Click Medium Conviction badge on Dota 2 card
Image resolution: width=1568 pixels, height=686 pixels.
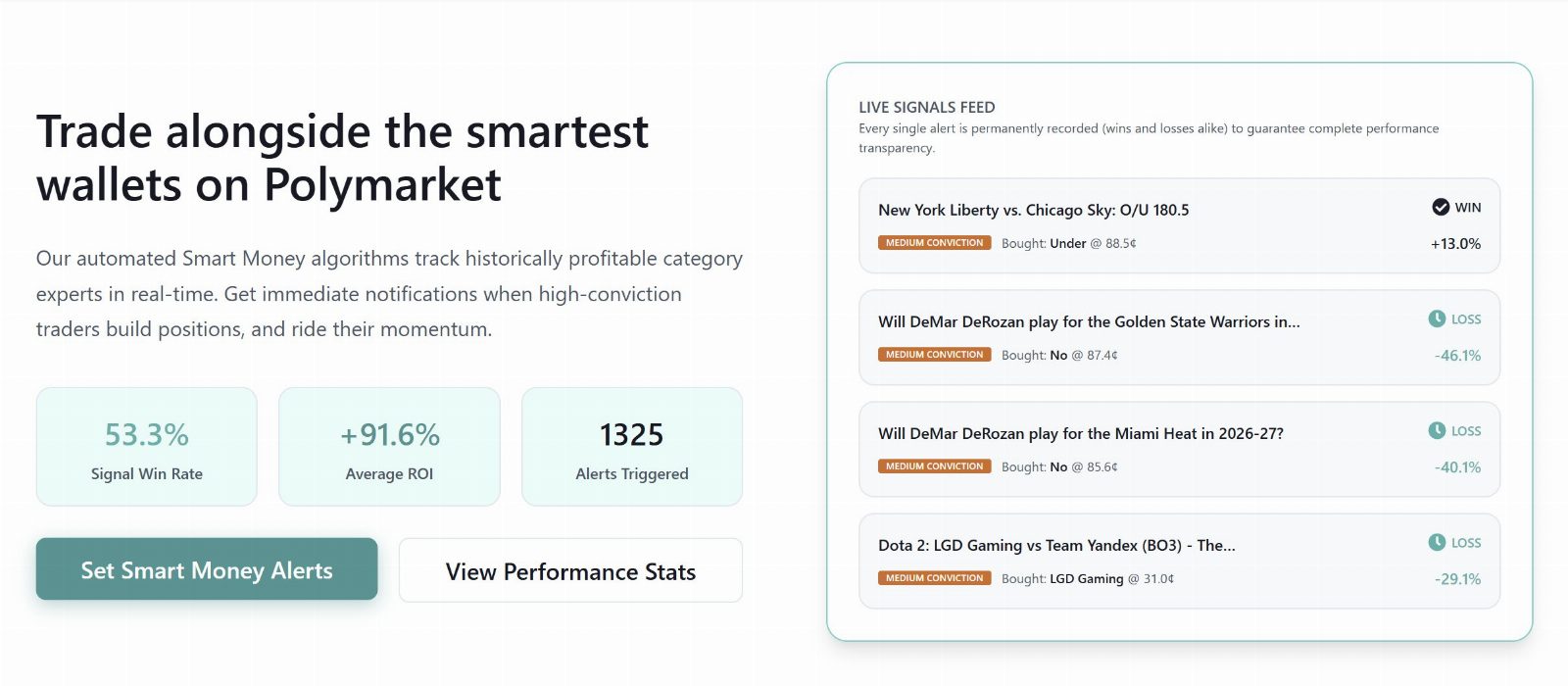pos(934,578)
